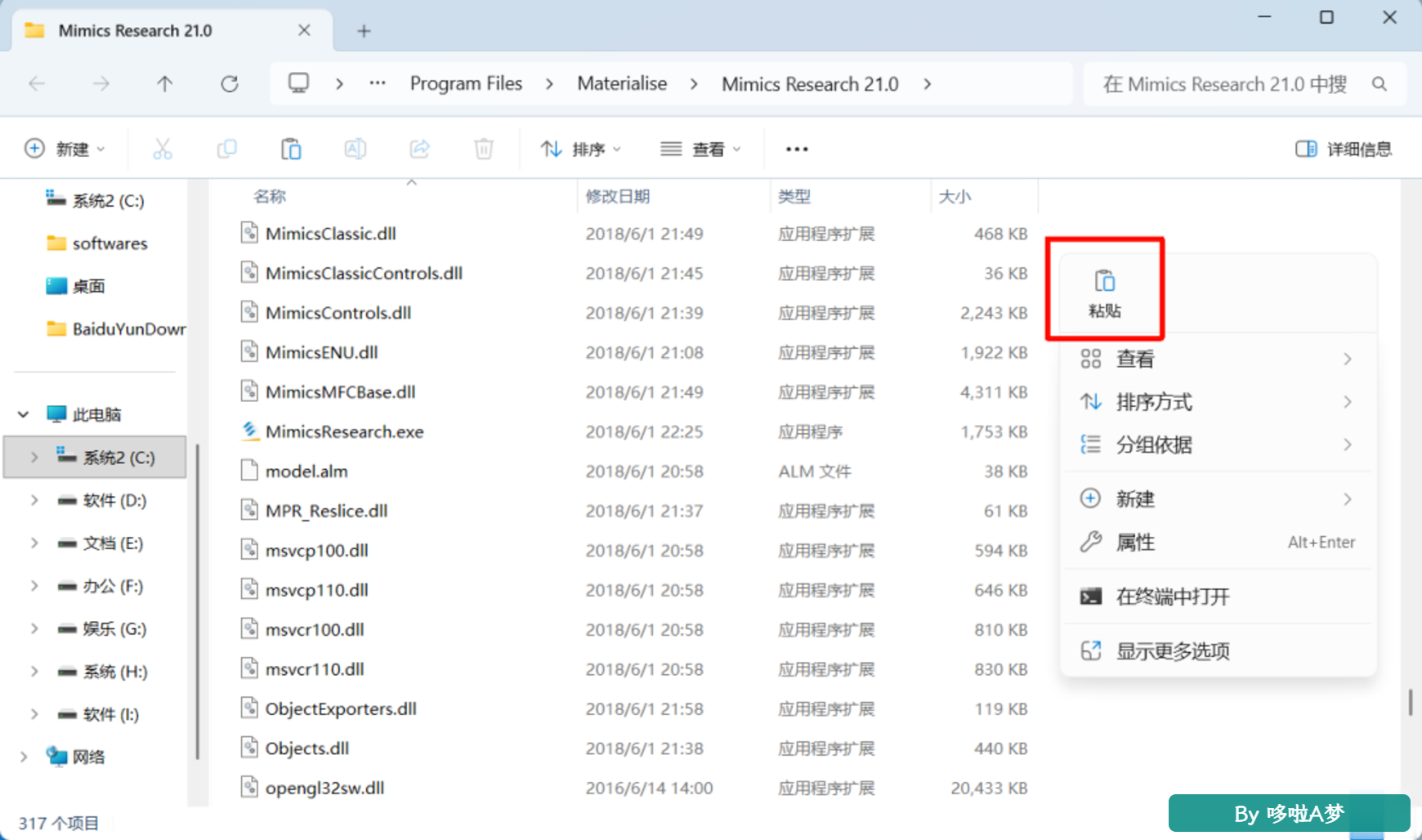Expand the 文档 (E:) drive node
The height and width of the screenshot is (840, 1422).
[34, 543]
